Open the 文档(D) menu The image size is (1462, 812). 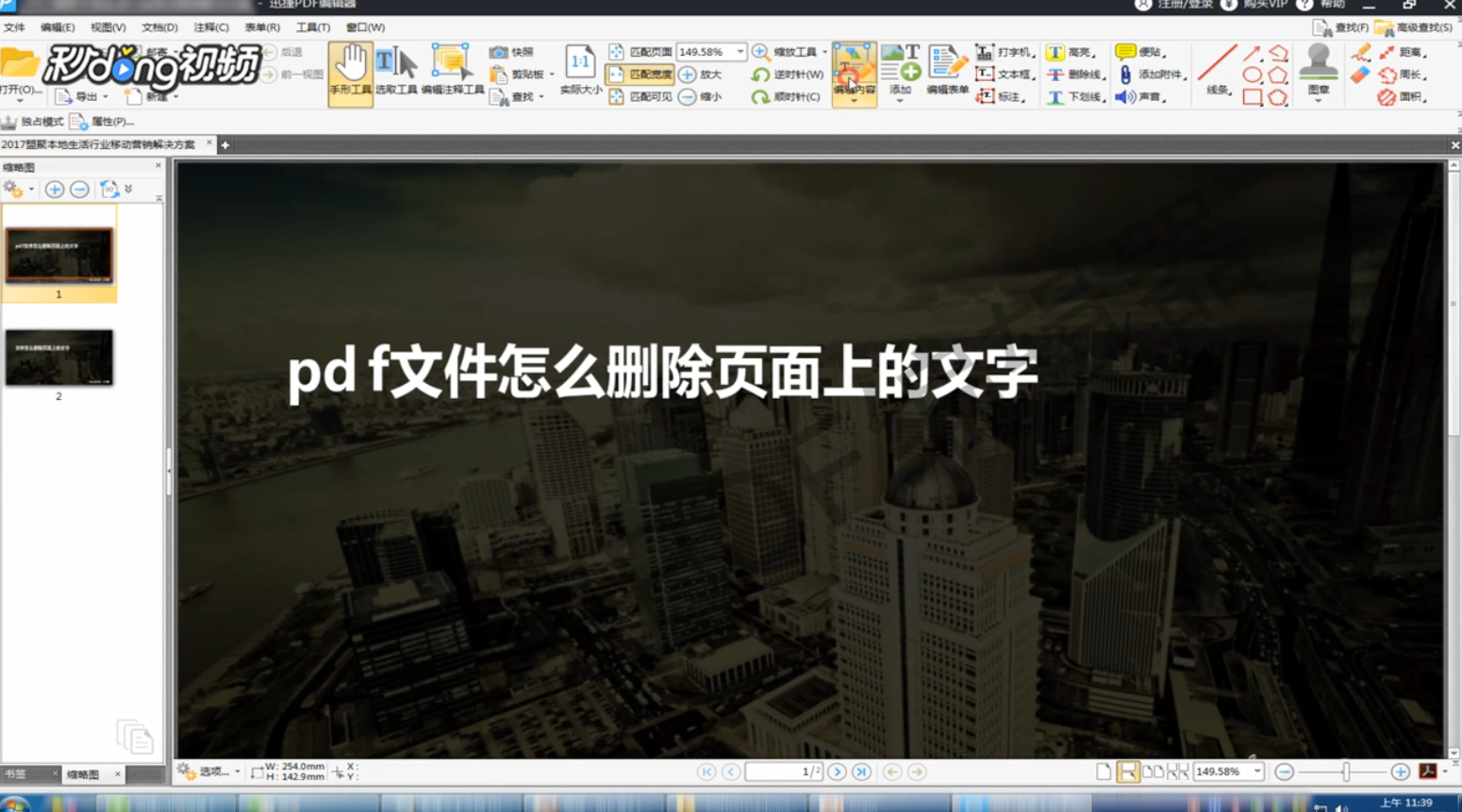pyautogui.click(x=159, y=27)
